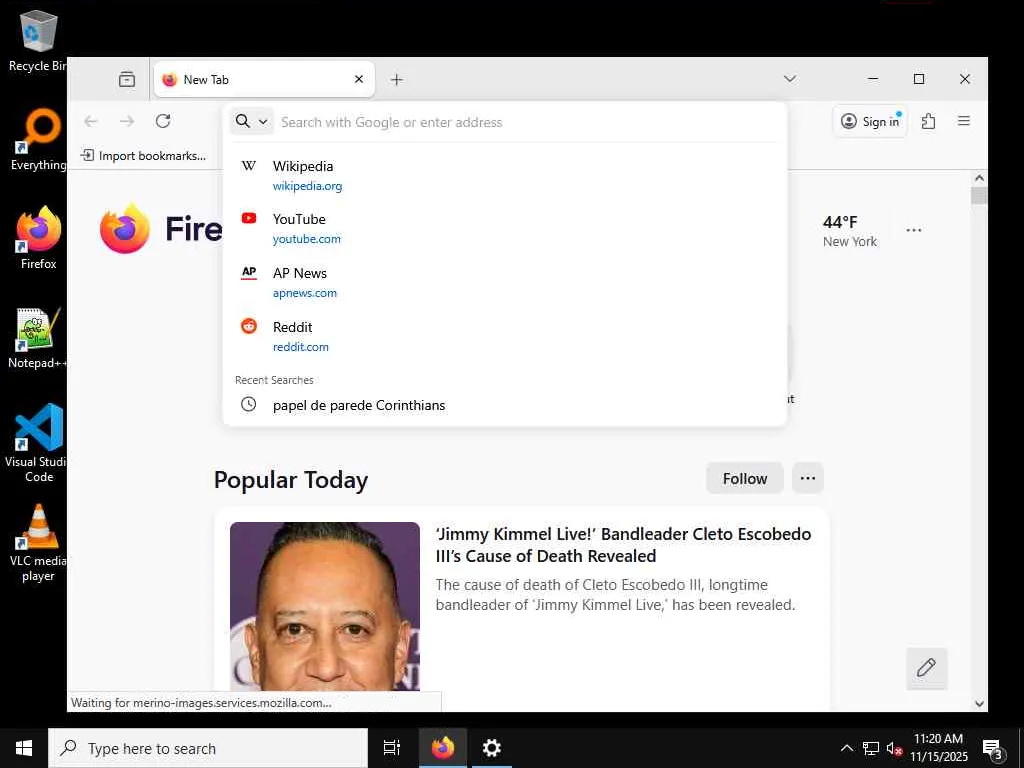Click the network icon in system tray
Screen dimensions: 1024x768
click(x=871, y=748)
